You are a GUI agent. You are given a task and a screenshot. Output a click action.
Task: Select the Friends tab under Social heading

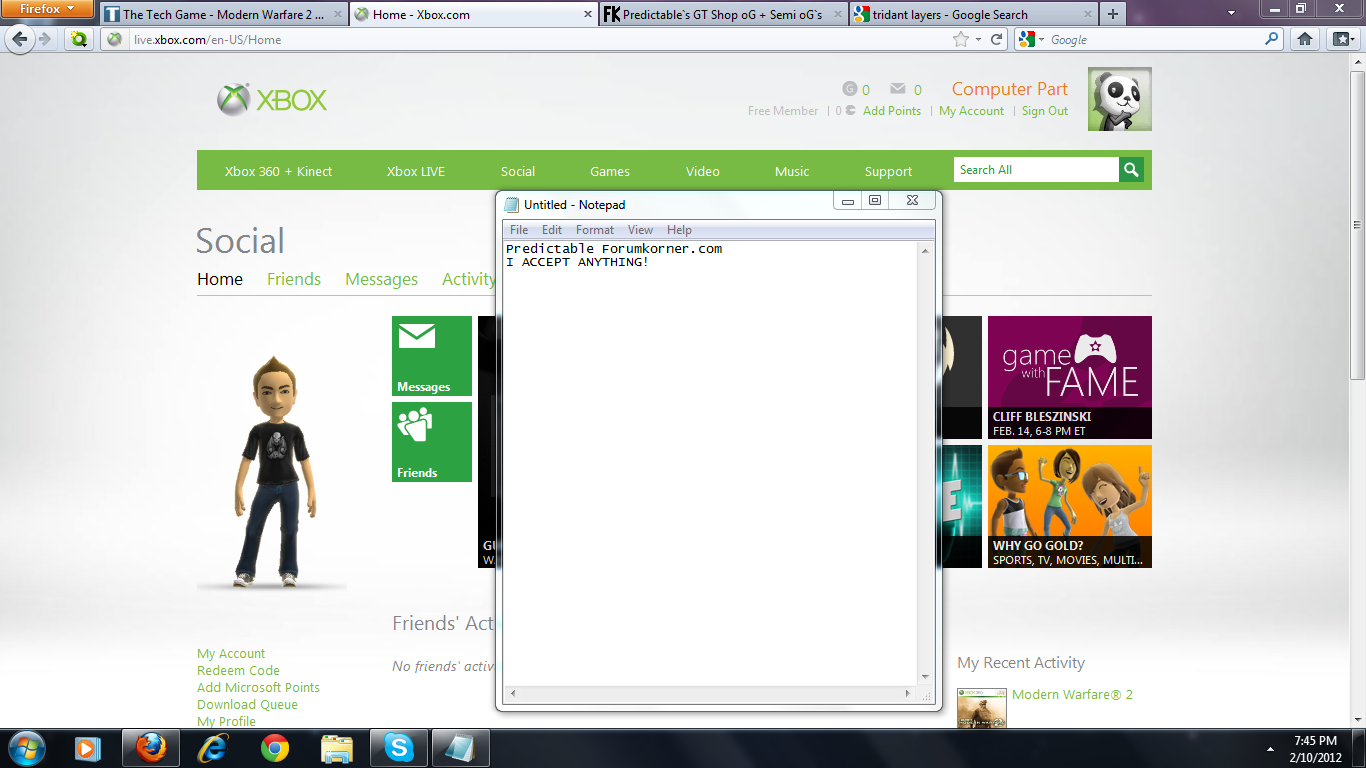click(294, 279)
